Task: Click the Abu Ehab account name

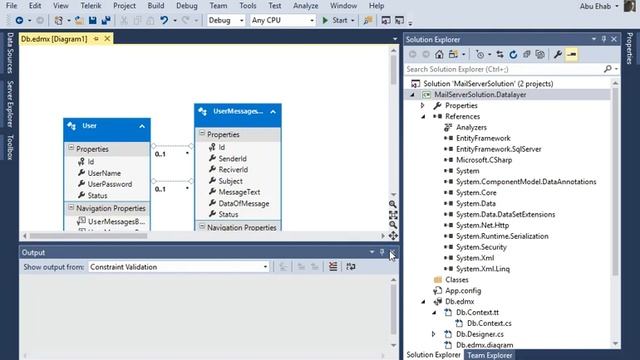Action: tap(595, 6)
